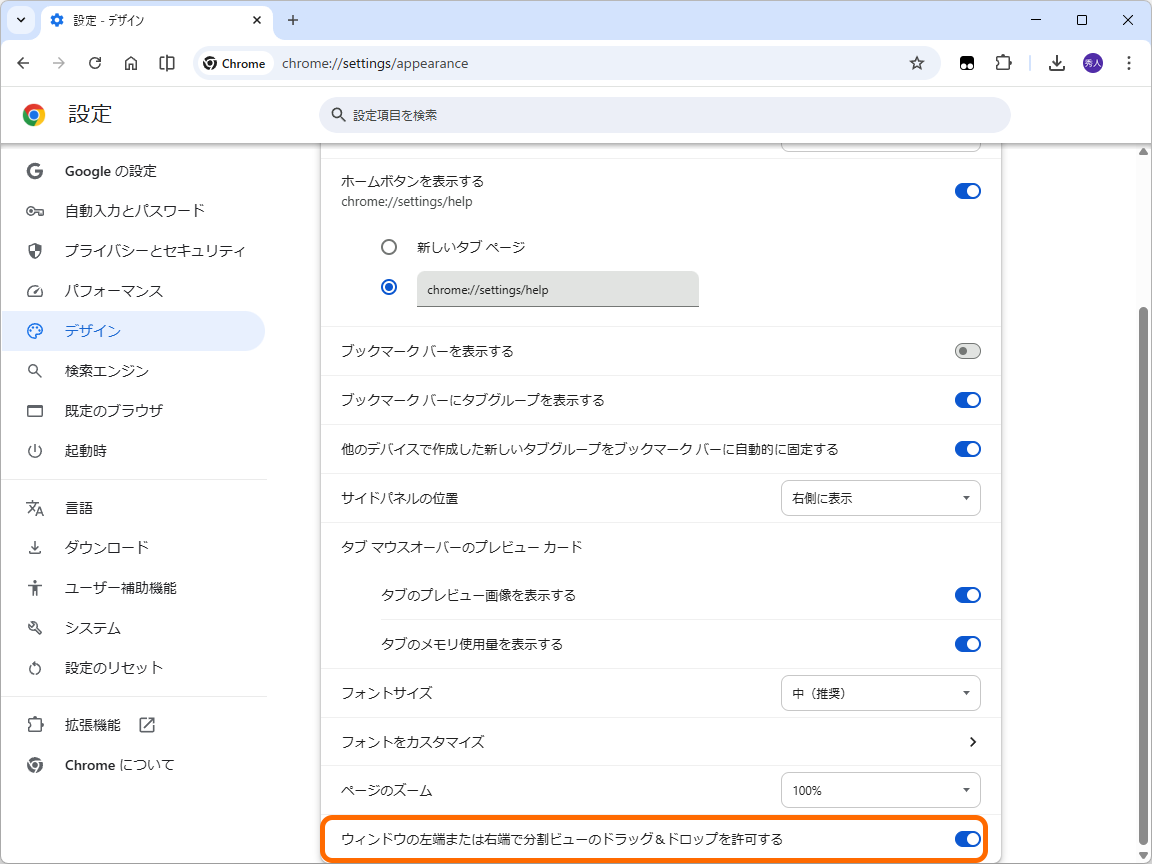
Task: Bookmark this page with the star icon
Action: coord(917,62)
